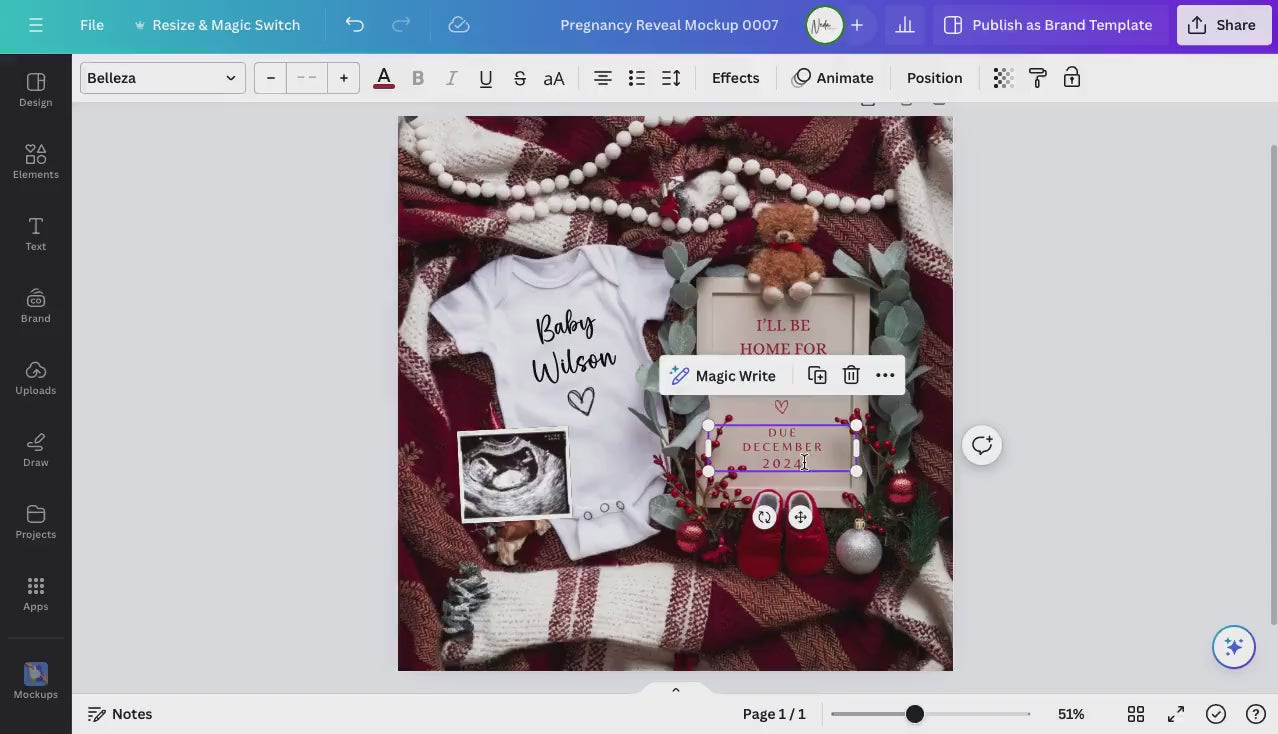Viewport: 1278px width, 734px height.
Task: Toggle uppercase with the aA button
Action: (554, 78)
